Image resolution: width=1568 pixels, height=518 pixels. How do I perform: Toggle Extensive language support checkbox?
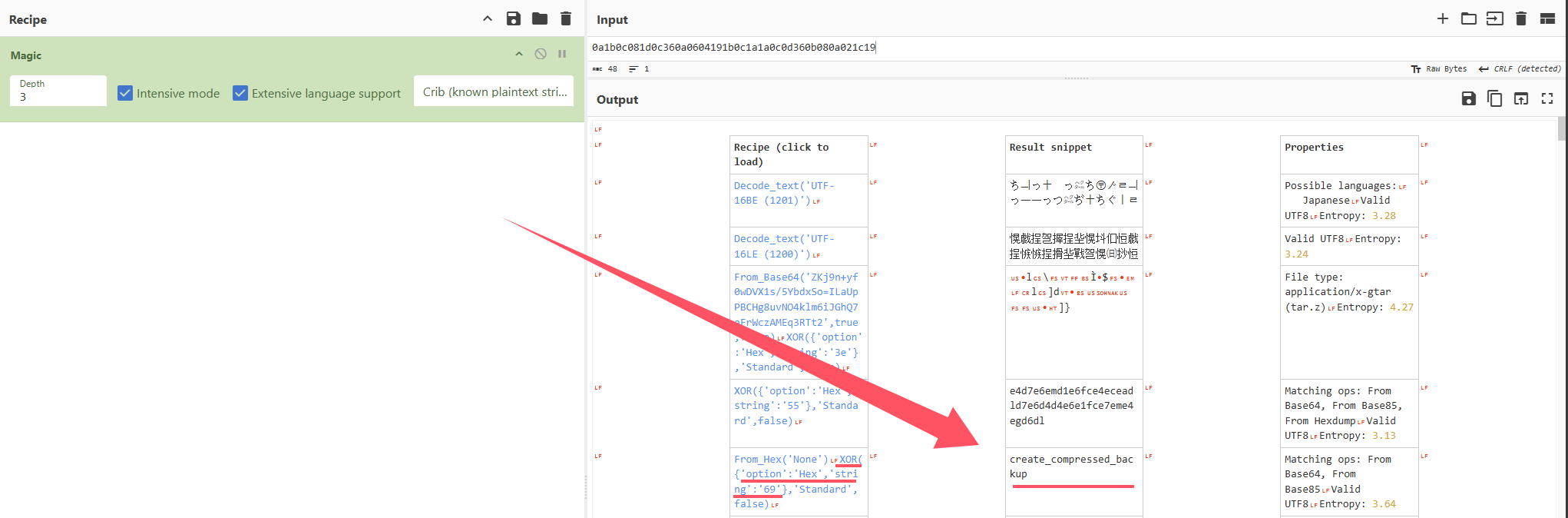pyautogui.click(x=240, y=93)
